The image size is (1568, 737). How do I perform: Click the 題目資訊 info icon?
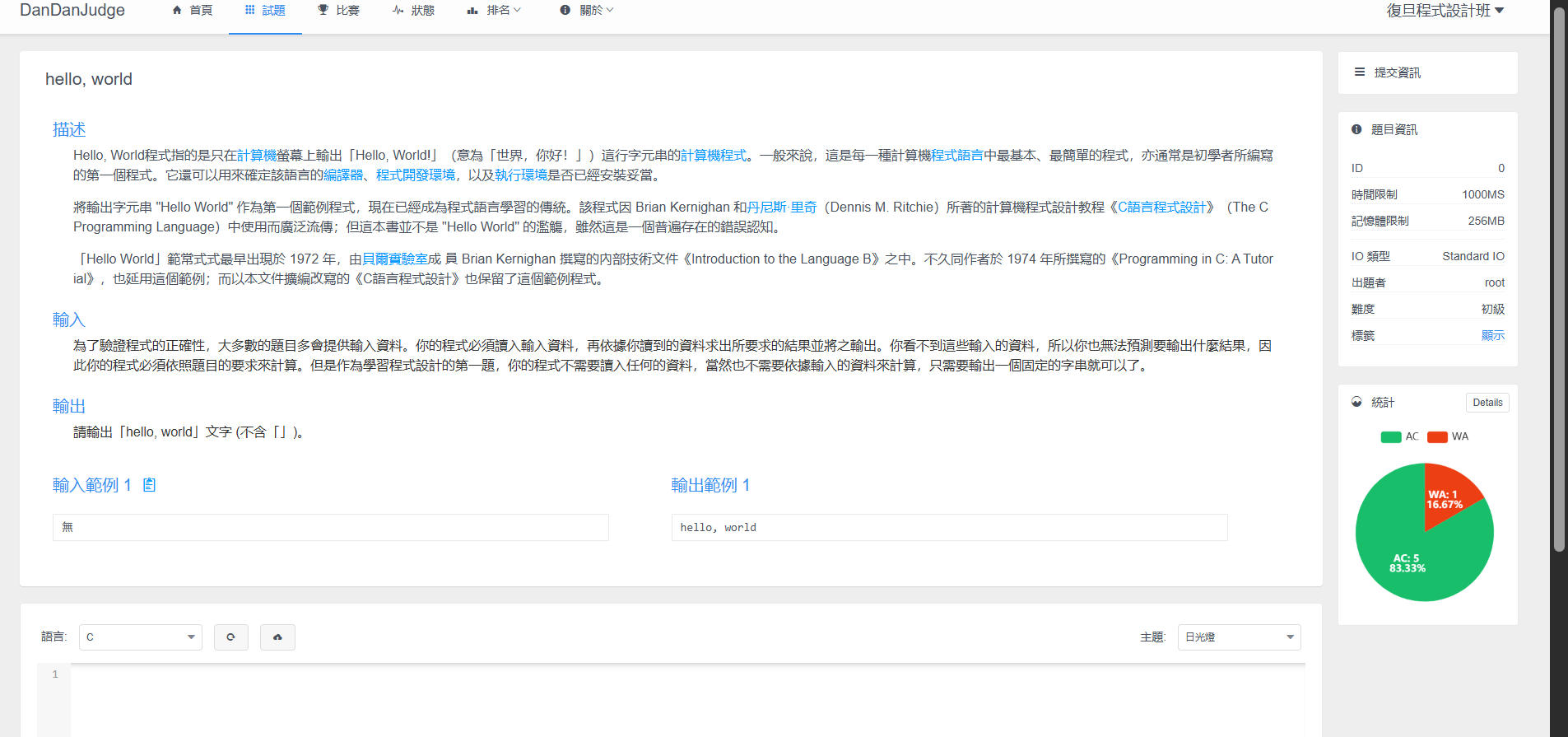pos(1356,129)
